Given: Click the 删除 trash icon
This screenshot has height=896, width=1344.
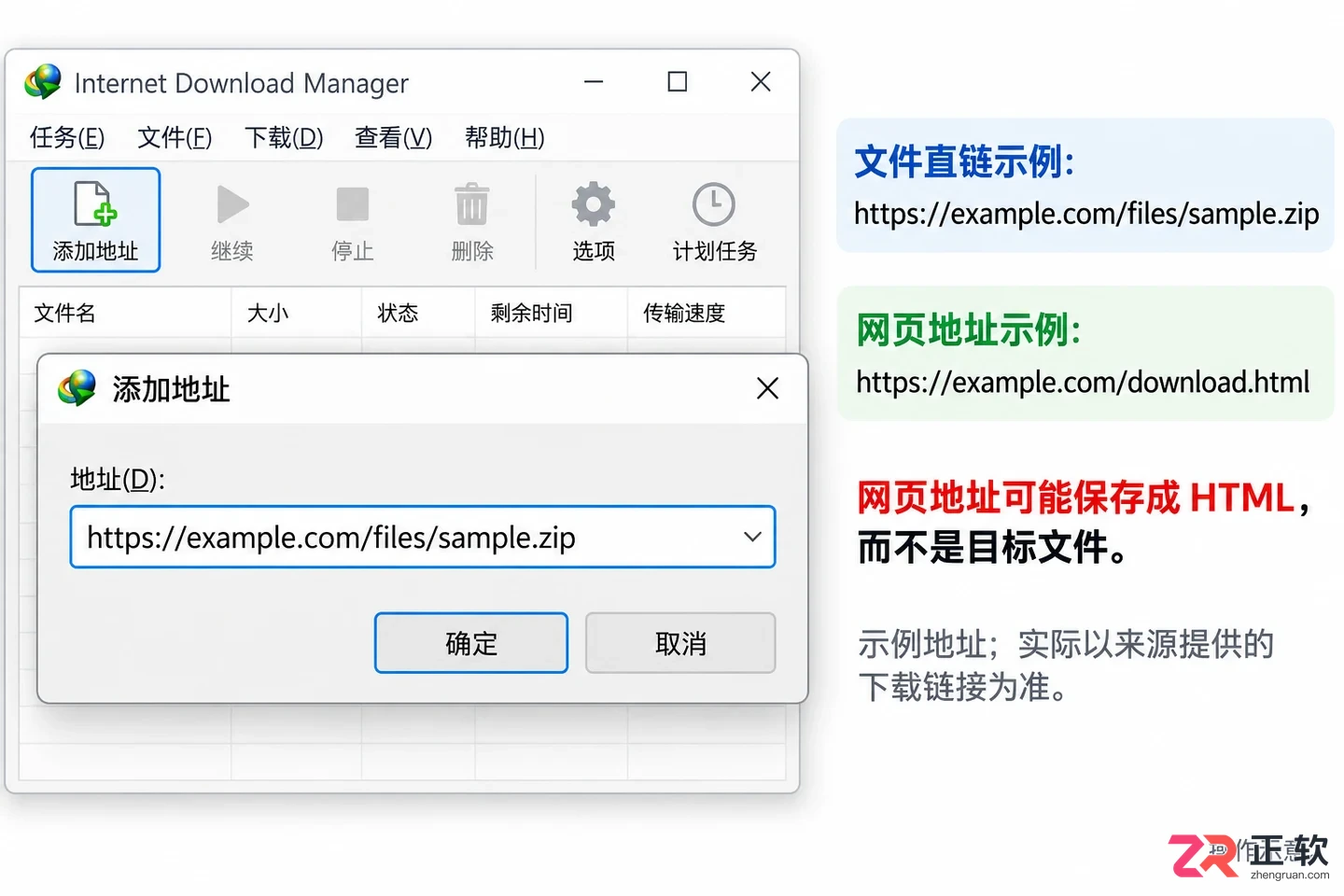Looking at the screenshot, I should tap(471, 204).
